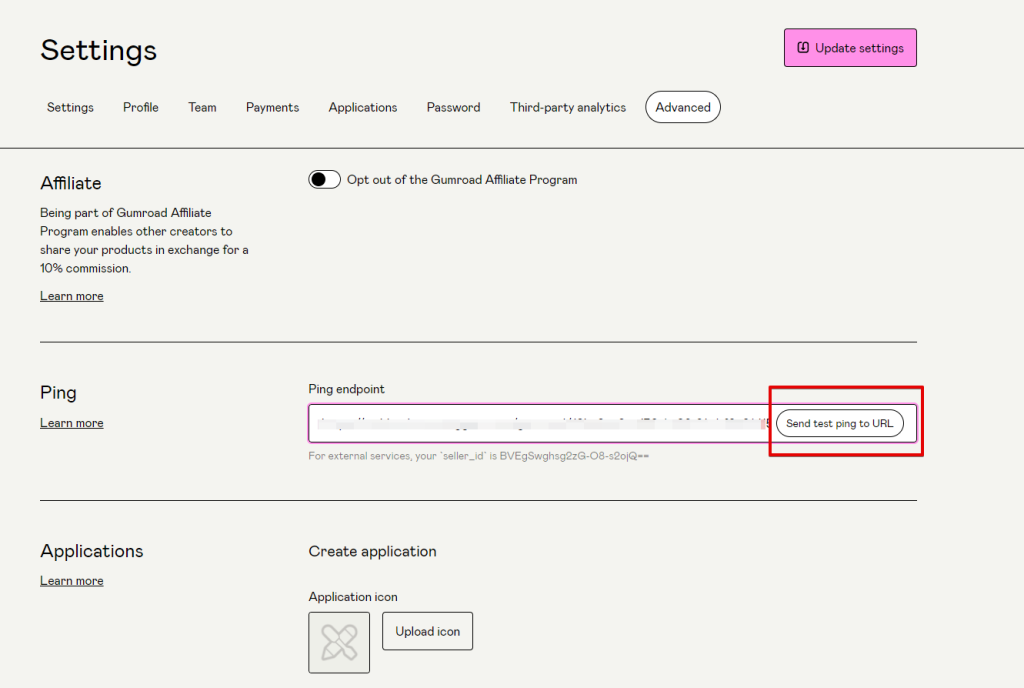Click the application icon placeholder image

(339, 643)
